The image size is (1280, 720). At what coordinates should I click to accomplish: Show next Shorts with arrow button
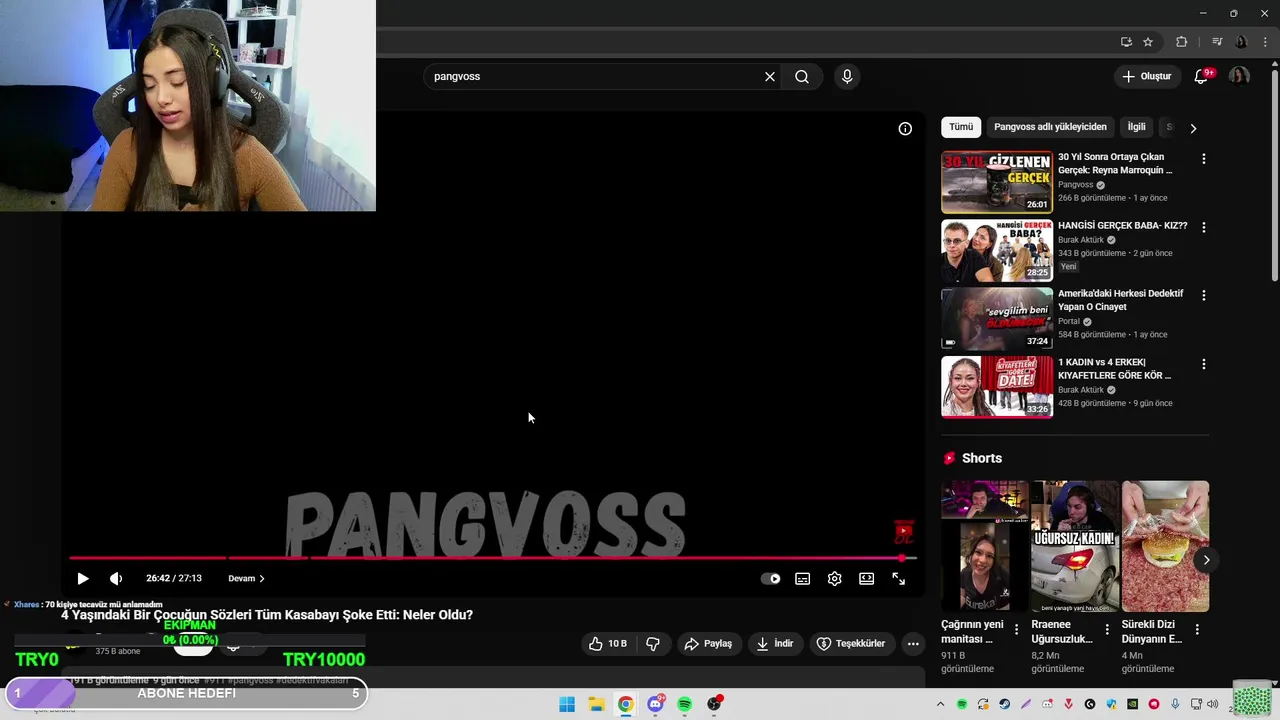1206,560
